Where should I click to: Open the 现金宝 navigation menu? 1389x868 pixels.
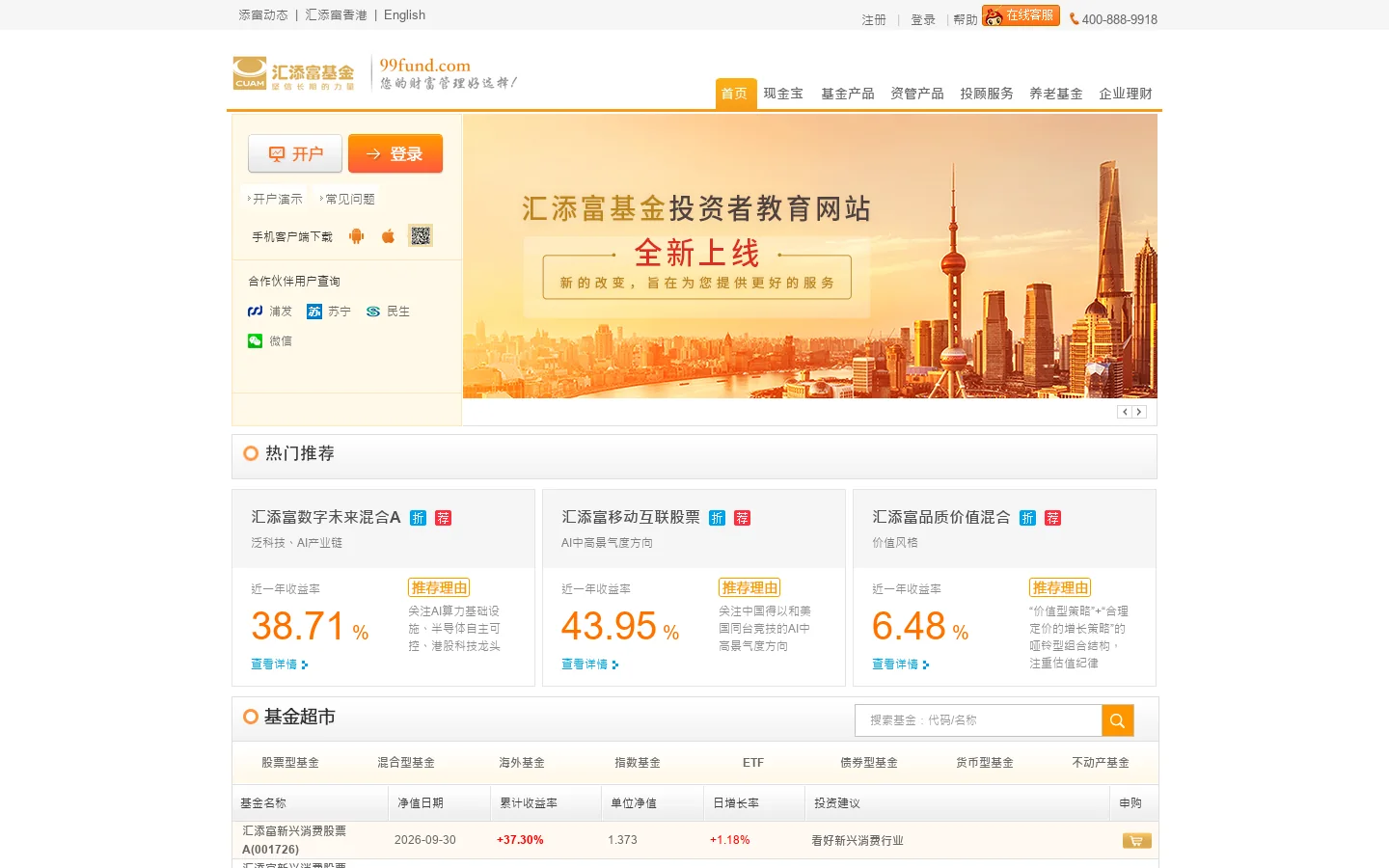783,94
